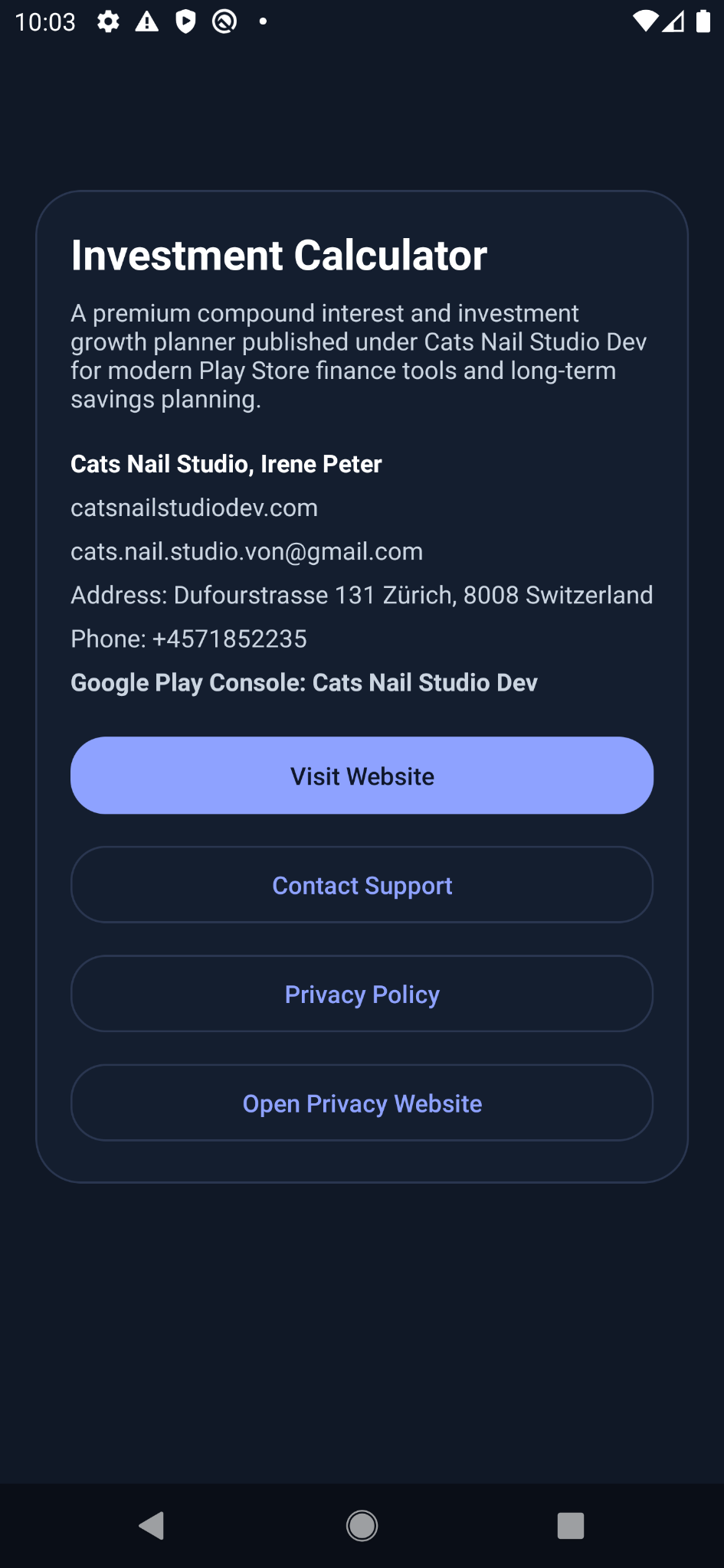Tap the circular blocked status icon
Viewport: 724px width, 1568px height.
click(x=224, y=21)
